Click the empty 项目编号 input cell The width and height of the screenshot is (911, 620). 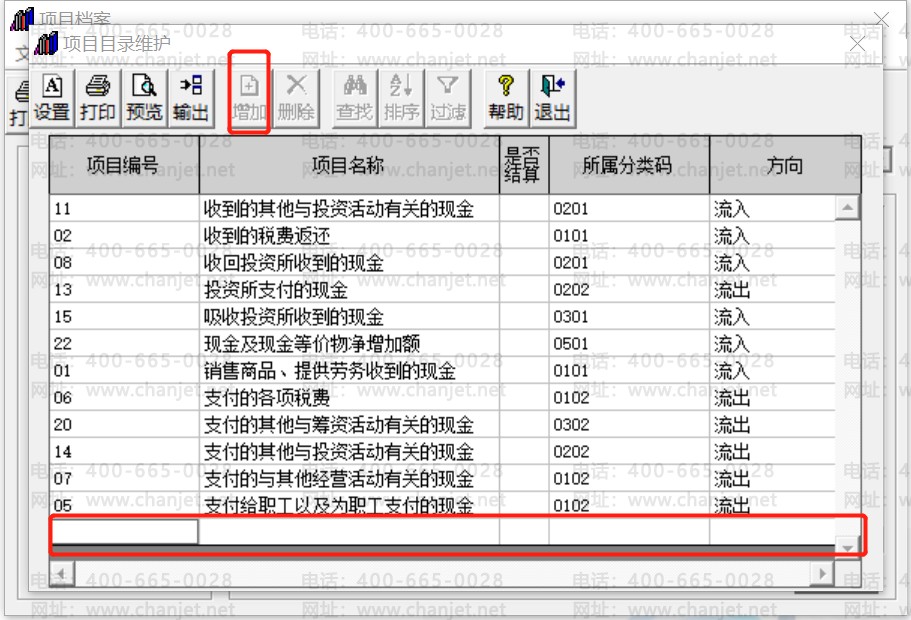click(124, 532)
